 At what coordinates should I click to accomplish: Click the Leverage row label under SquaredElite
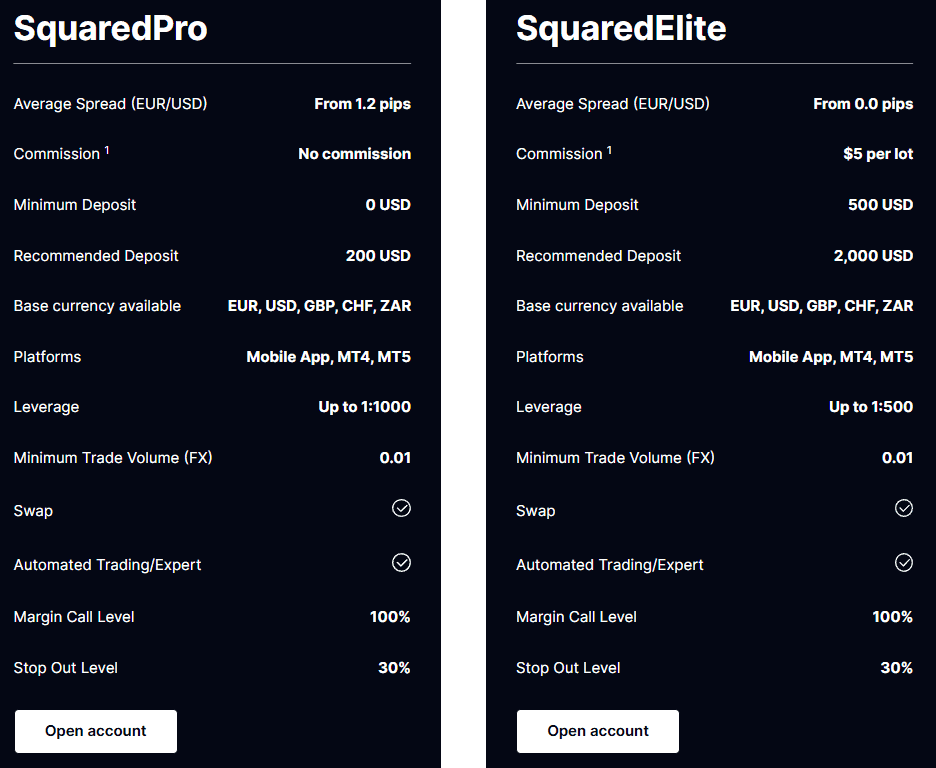tap(548, 406)
